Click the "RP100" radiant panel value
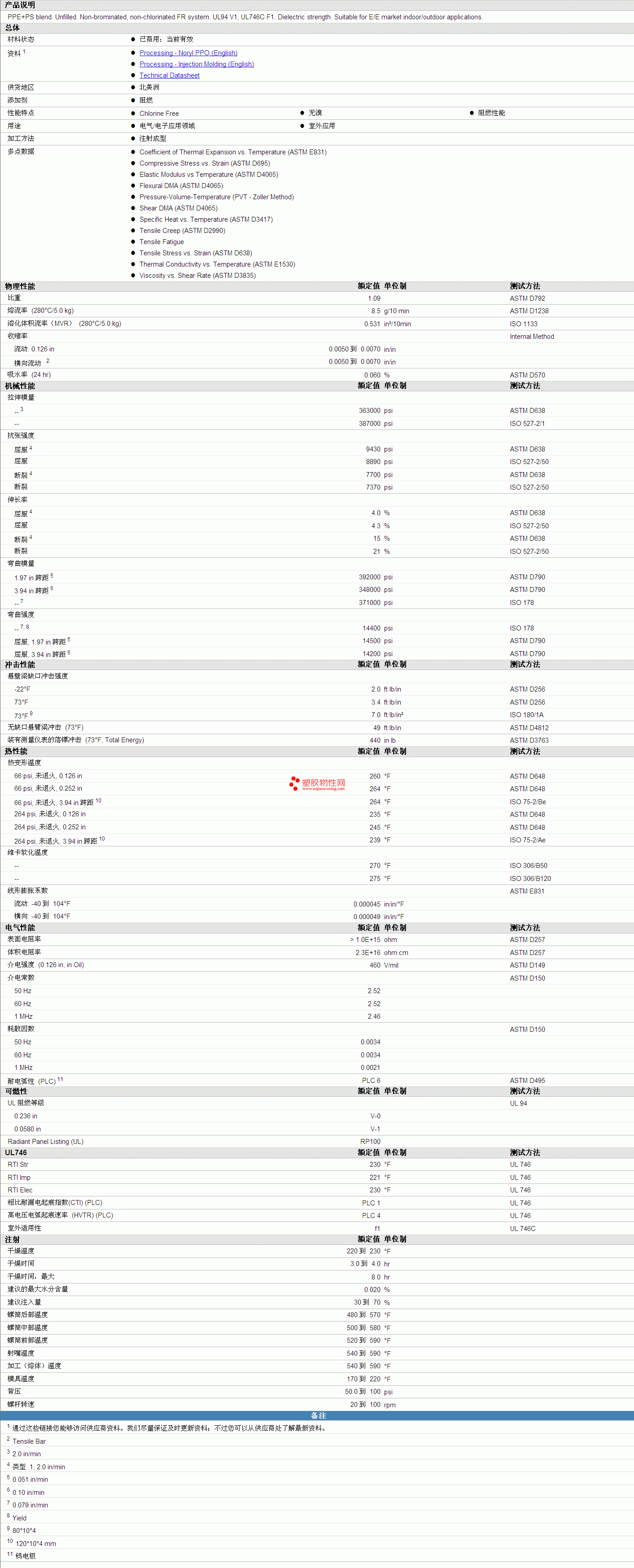This screenshot has height=1568, width=634. click(x=371, y=1142)
